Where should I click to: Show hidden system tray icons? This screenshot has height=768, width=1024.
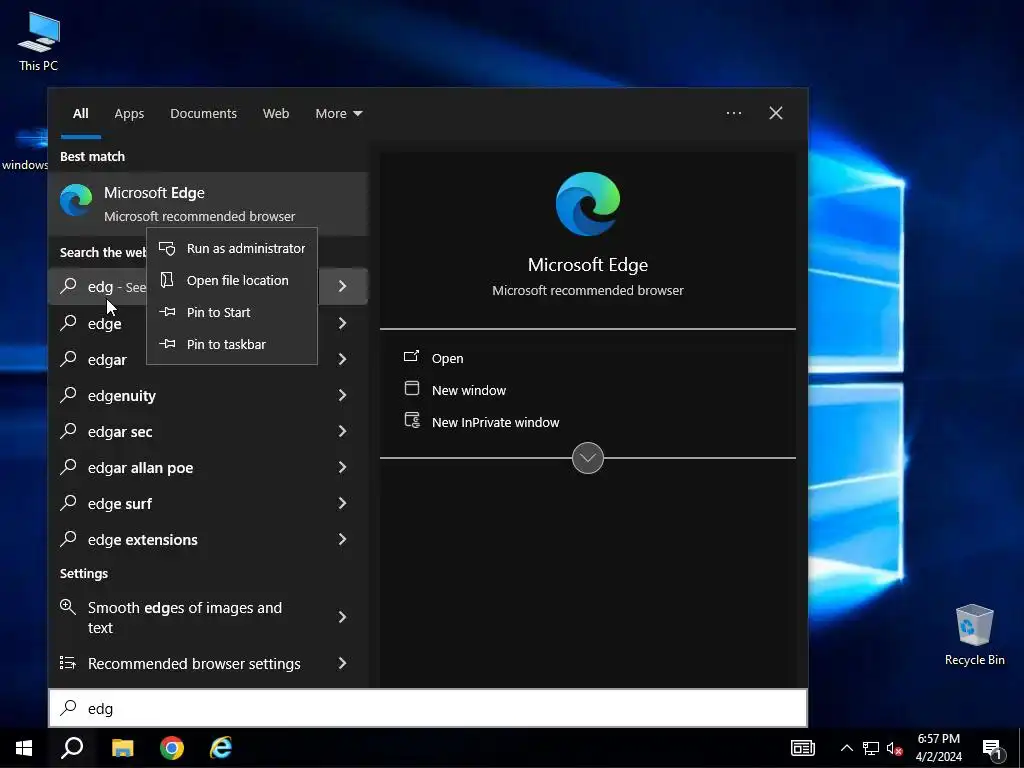pos(846,748)
